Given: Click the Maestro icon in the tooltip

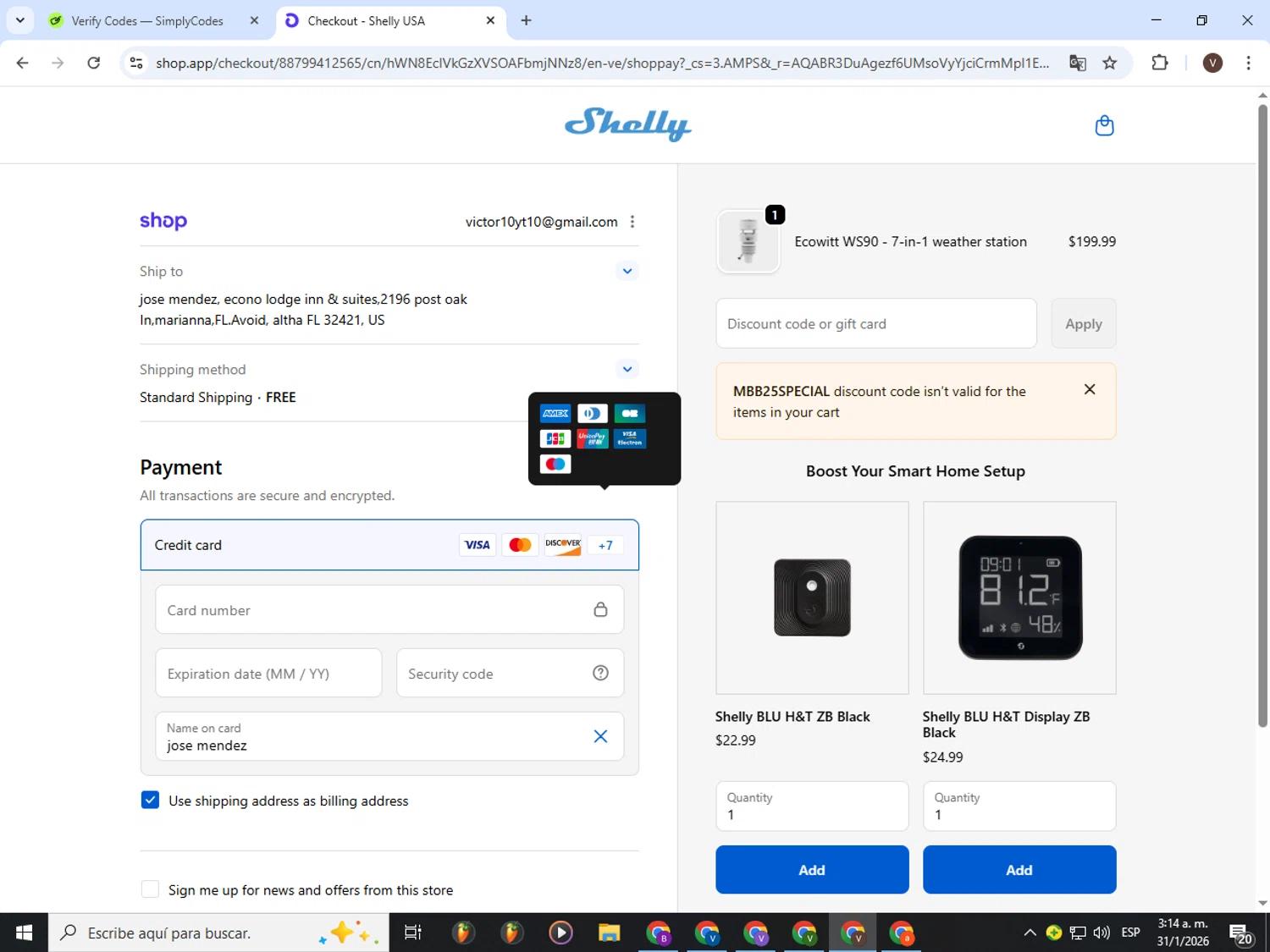Looking at the screenshot, I should [x=555, y=464].
